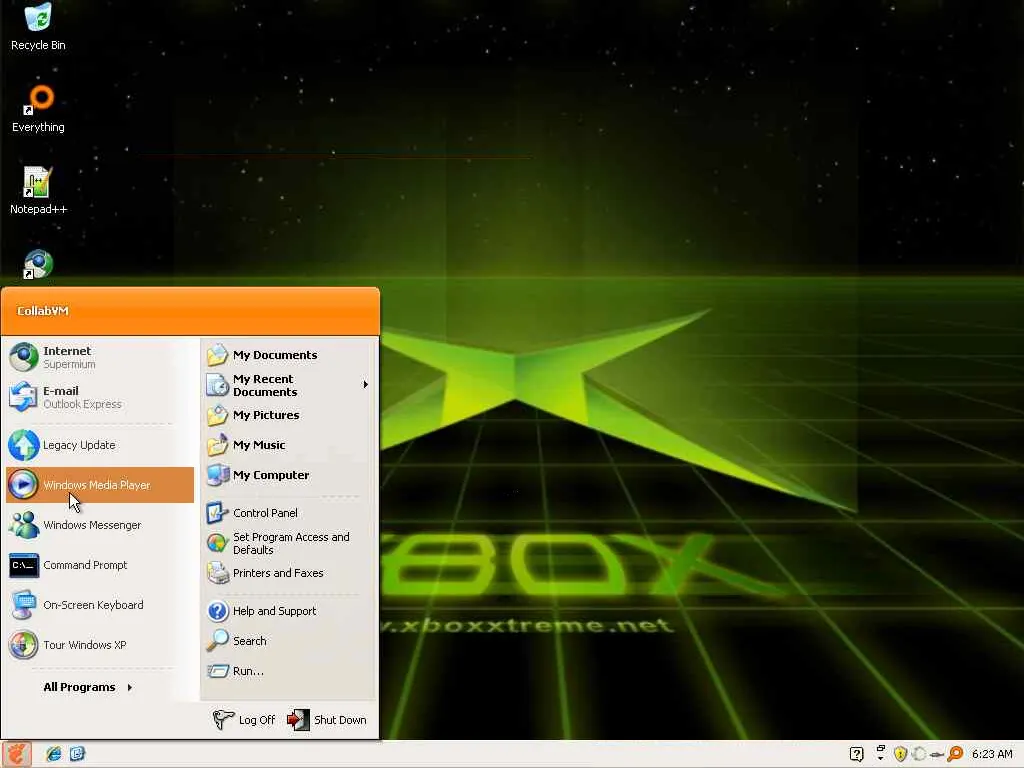
Task: Click the My Computer monitor icon
Action: pyautogui.click(x=217, y=475)
